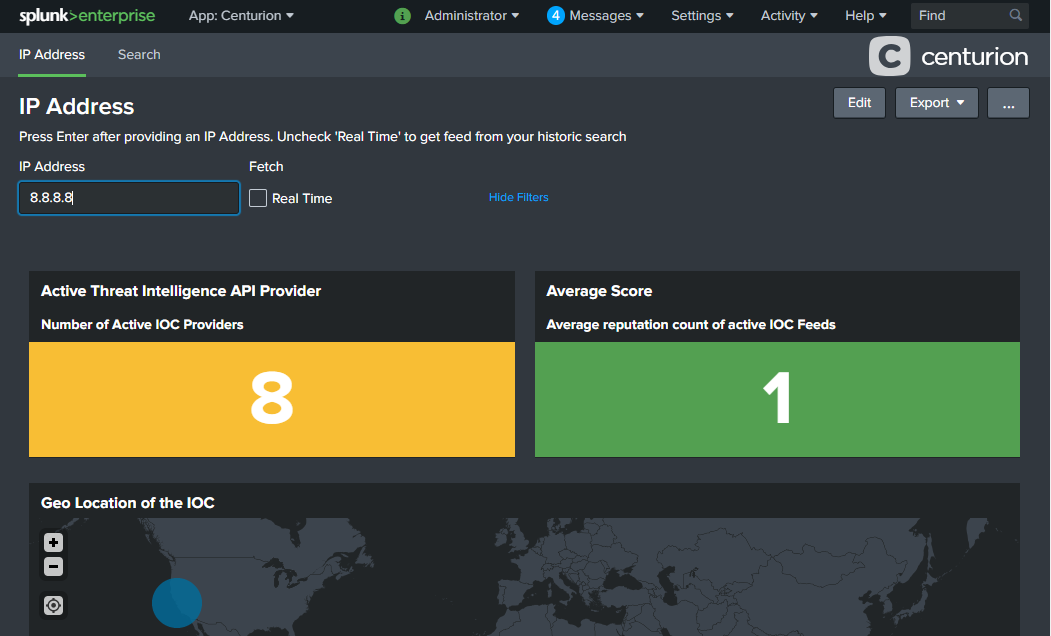Click the Hide Filters link
1051x636 pixels.
pos(518,198)
